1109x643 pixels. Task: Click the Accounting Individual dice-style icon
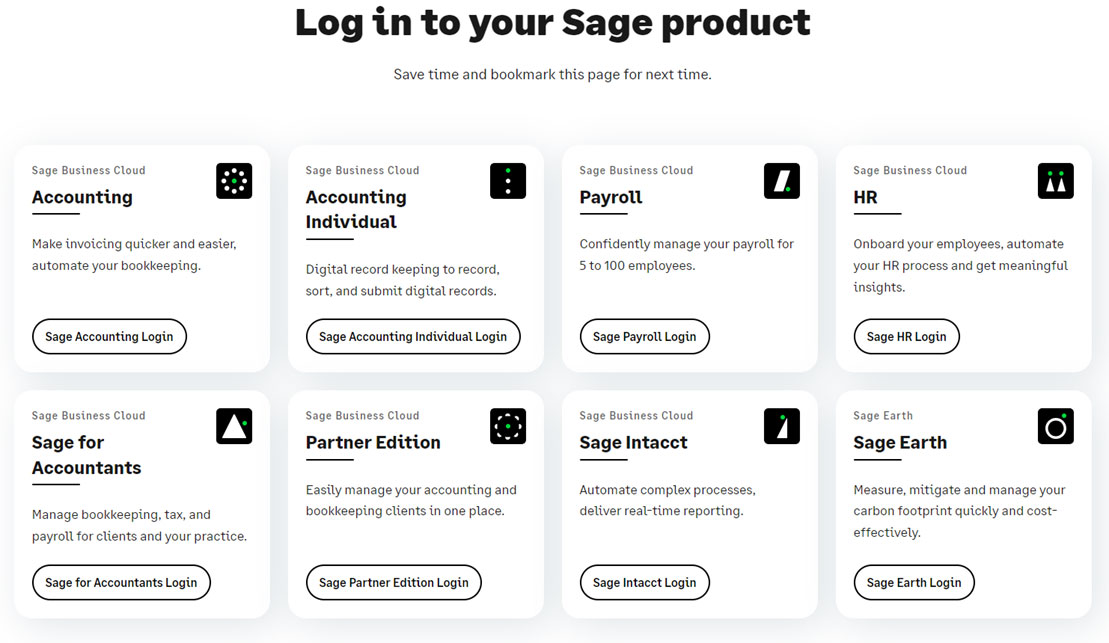tap(508, 181)
